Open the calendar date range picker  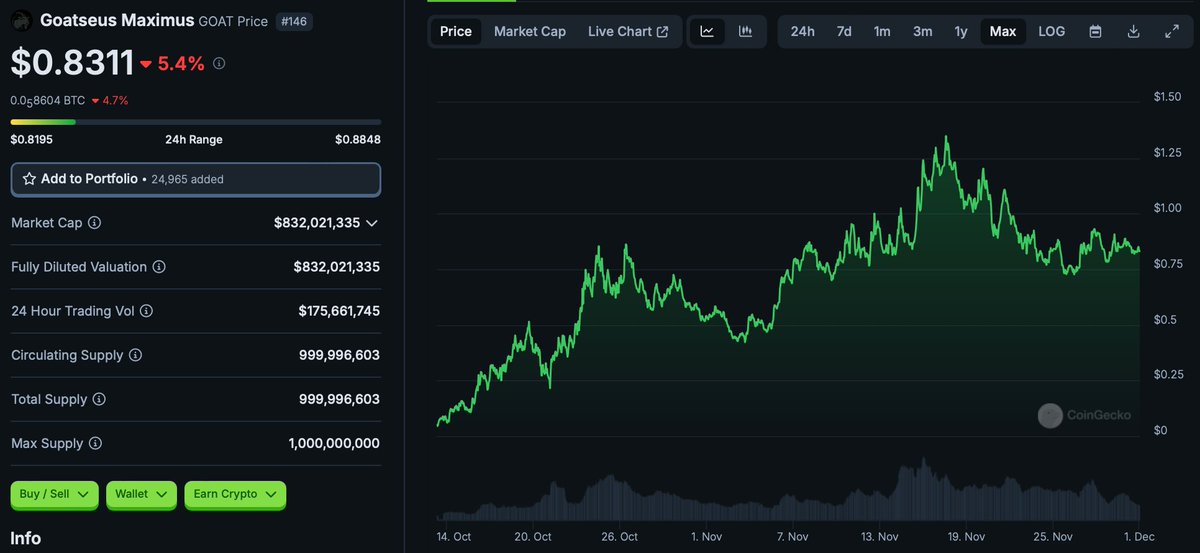point(1095,31)
